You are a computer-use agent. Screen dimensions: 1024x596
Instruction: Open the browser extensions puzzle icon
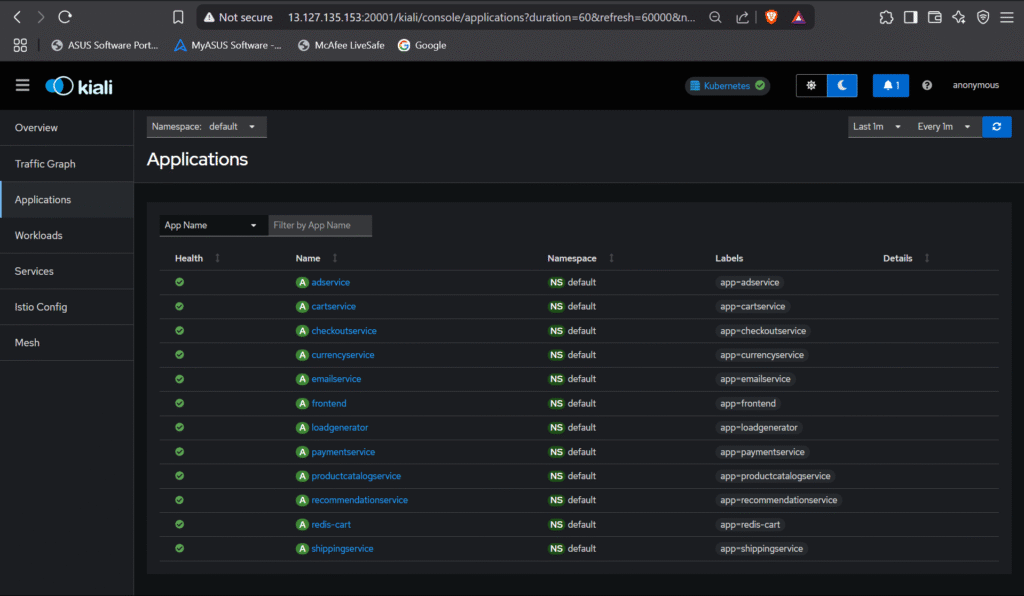coord(886,17)
